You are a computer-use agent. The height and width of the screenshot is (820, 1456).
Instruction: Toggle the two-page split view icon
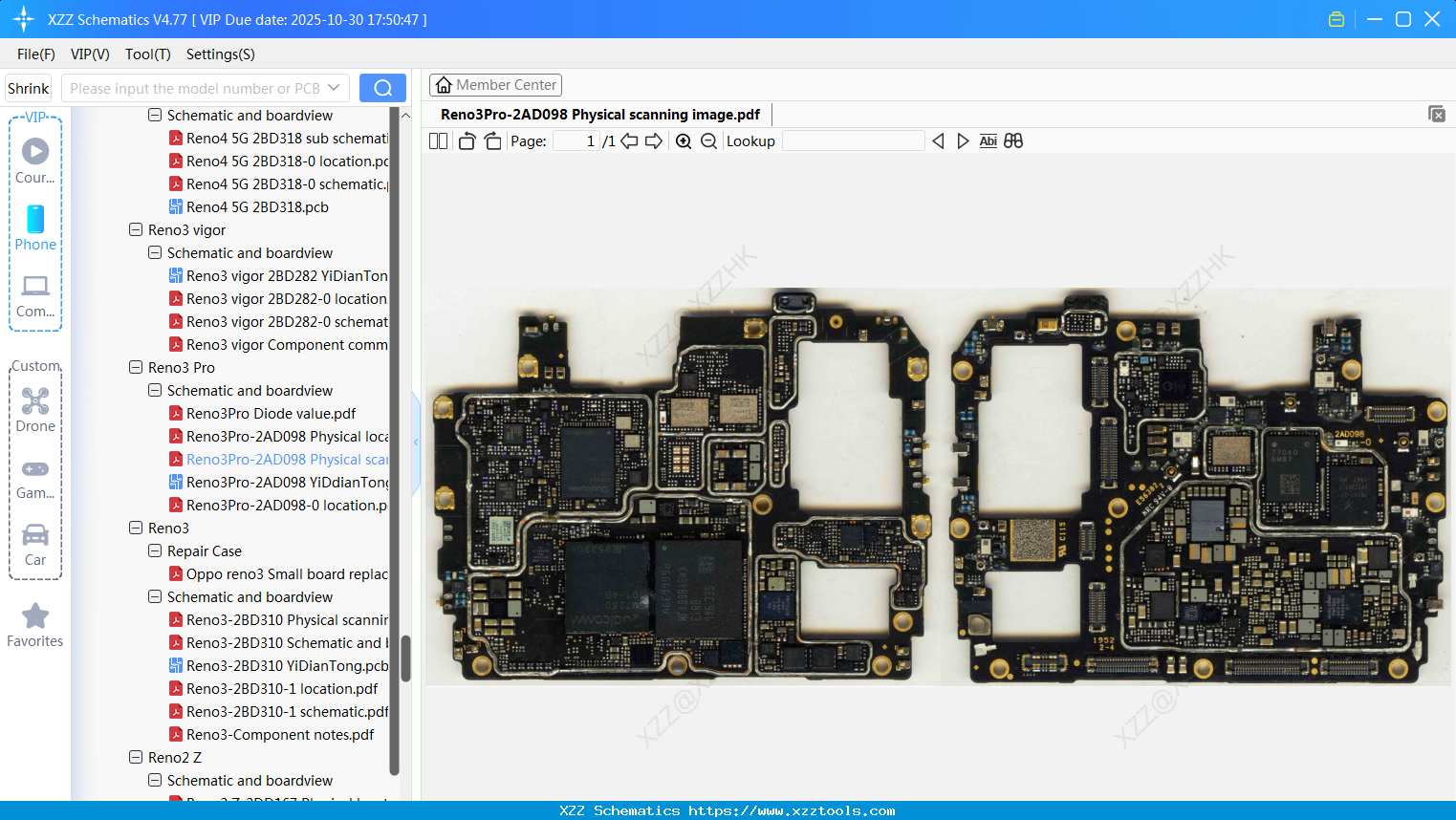tap(439, 141)
